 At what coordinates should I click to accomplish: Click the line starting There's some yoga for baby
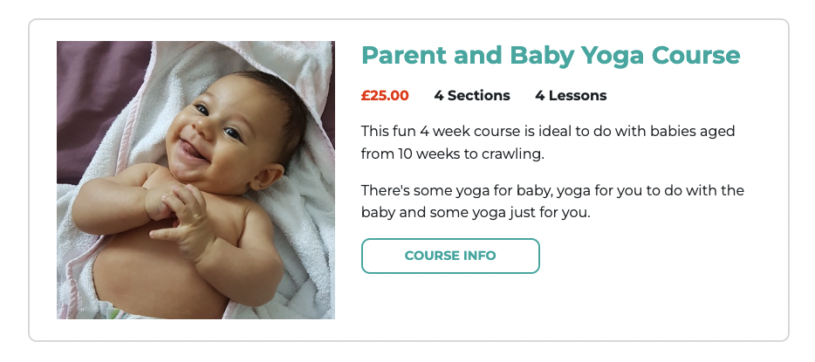(553, 190)
